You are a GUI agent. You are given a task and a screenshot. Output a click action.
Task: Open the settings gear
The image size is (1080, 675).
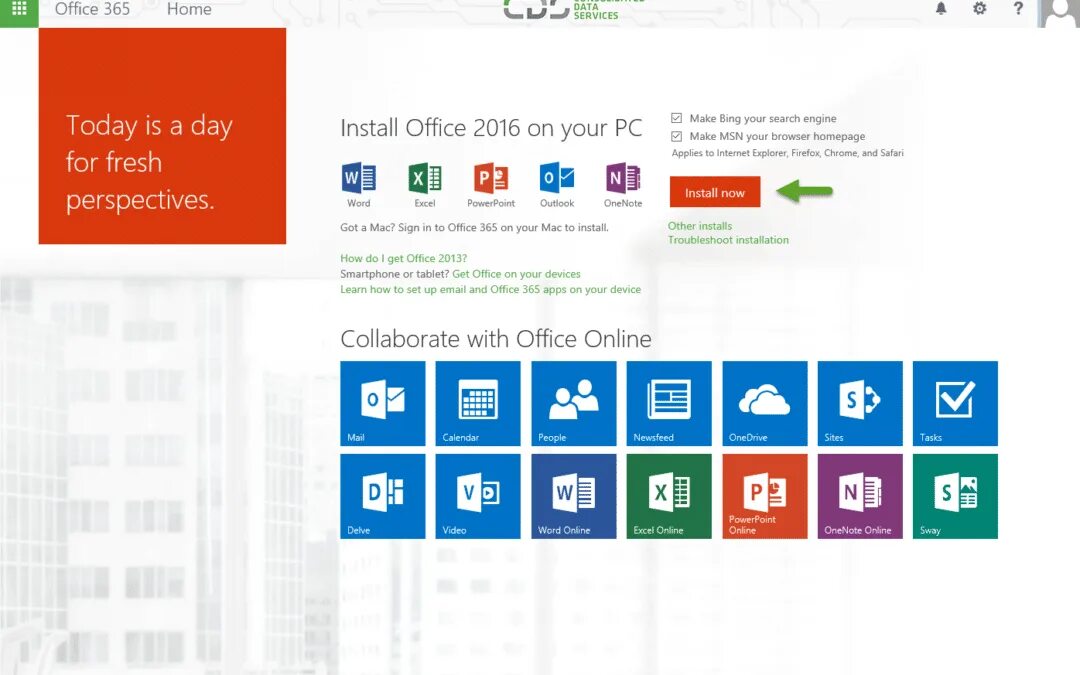point(979,9)
